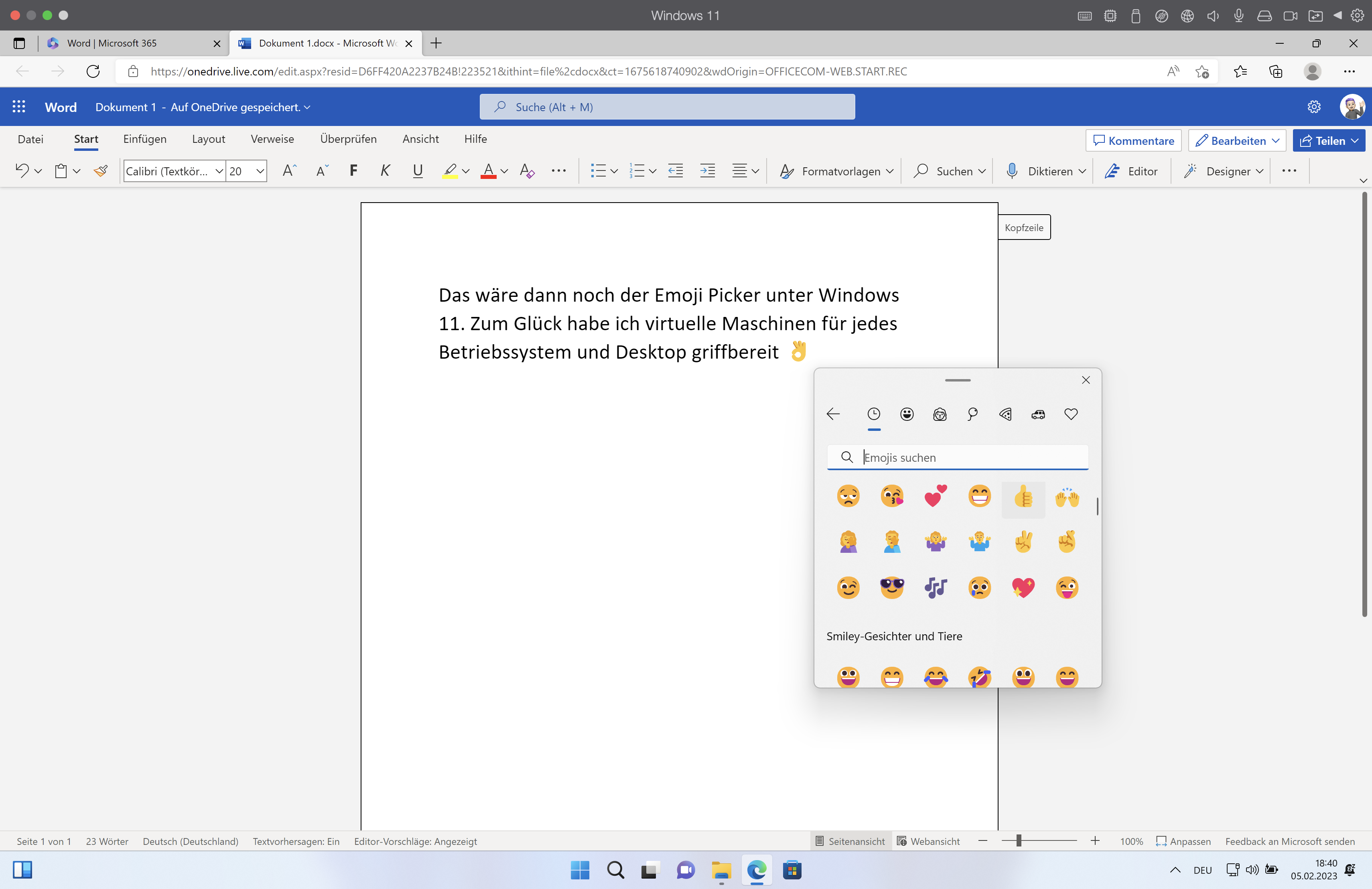Open Edge Collections icon
The image size is (1372, 889).
[1276, 71]
